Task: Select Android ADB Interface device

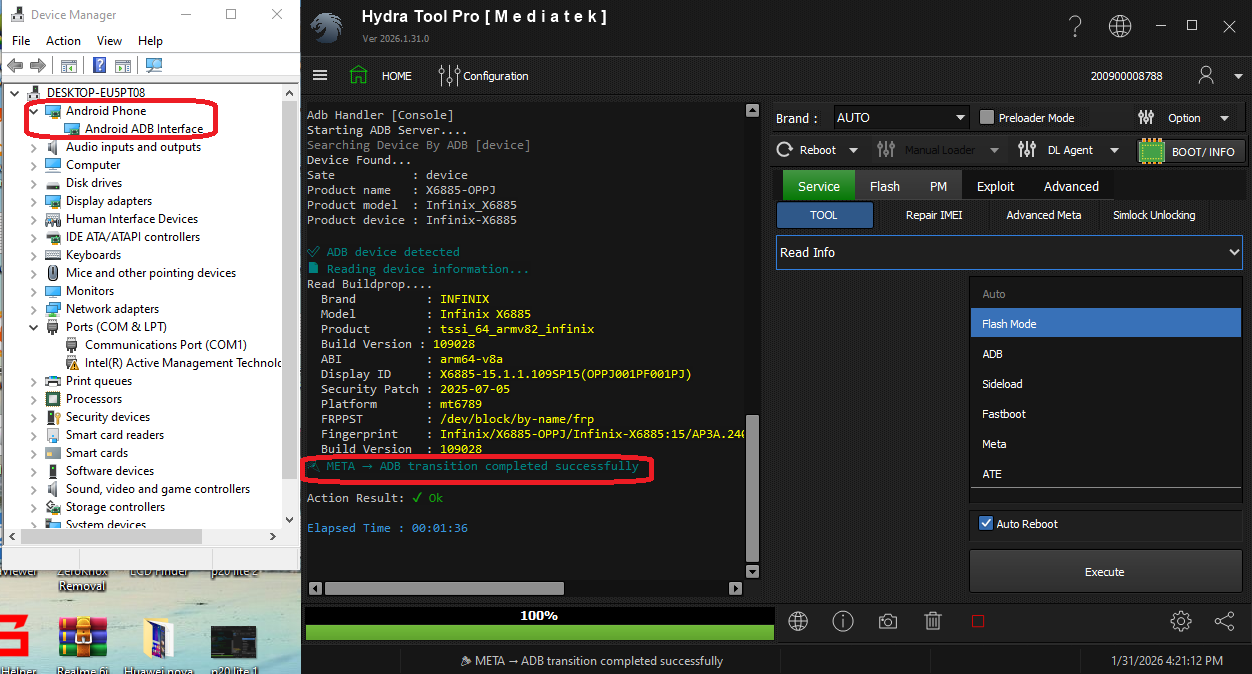Action: [x=144, y=129]
